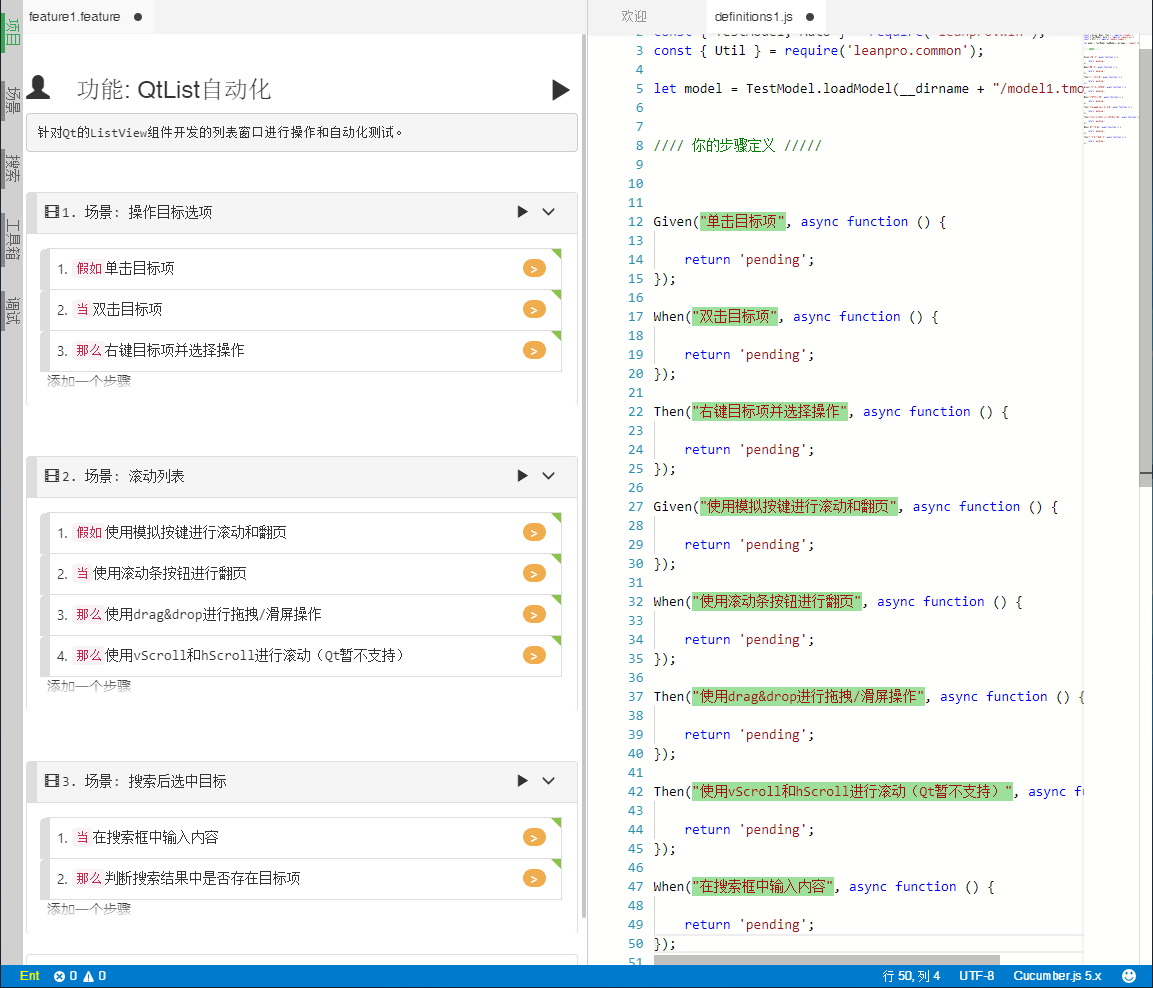Click orange arrow on vScroll和hScroll step
Screen dimensions: 1153x988
[535, 656]
